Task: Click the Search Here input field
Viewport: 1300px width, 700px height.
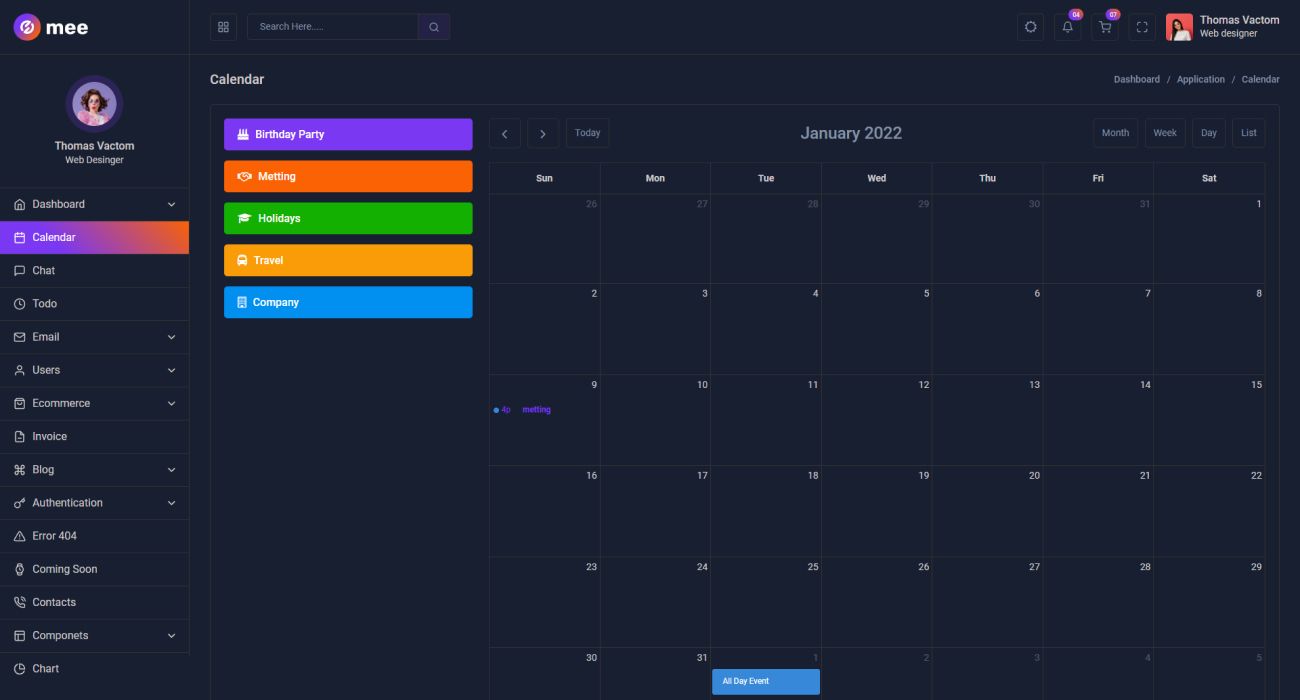Action: point(333,27)
